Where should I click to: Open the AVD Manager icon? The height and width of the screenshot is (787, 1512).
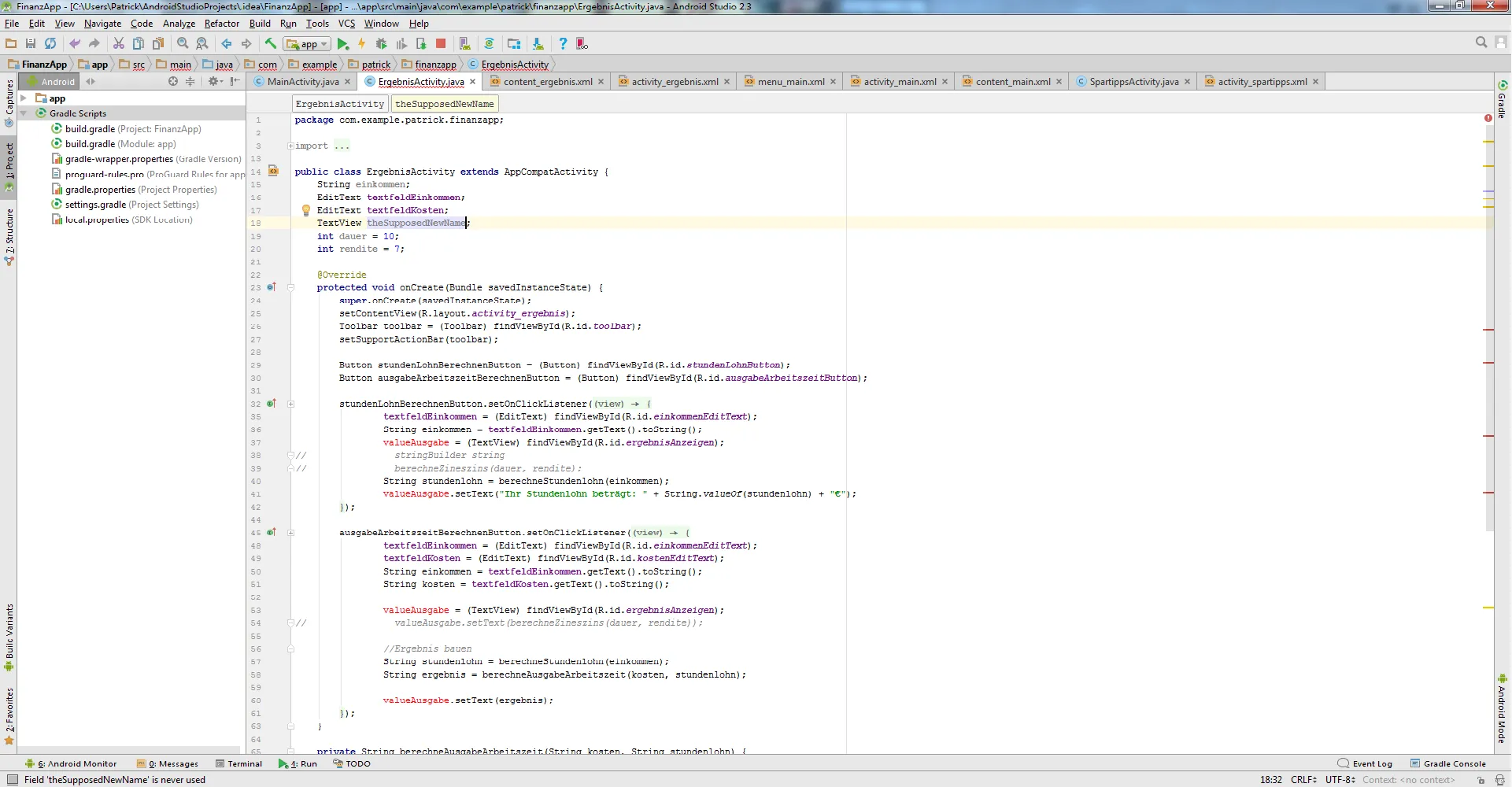(x=464, y=44)
